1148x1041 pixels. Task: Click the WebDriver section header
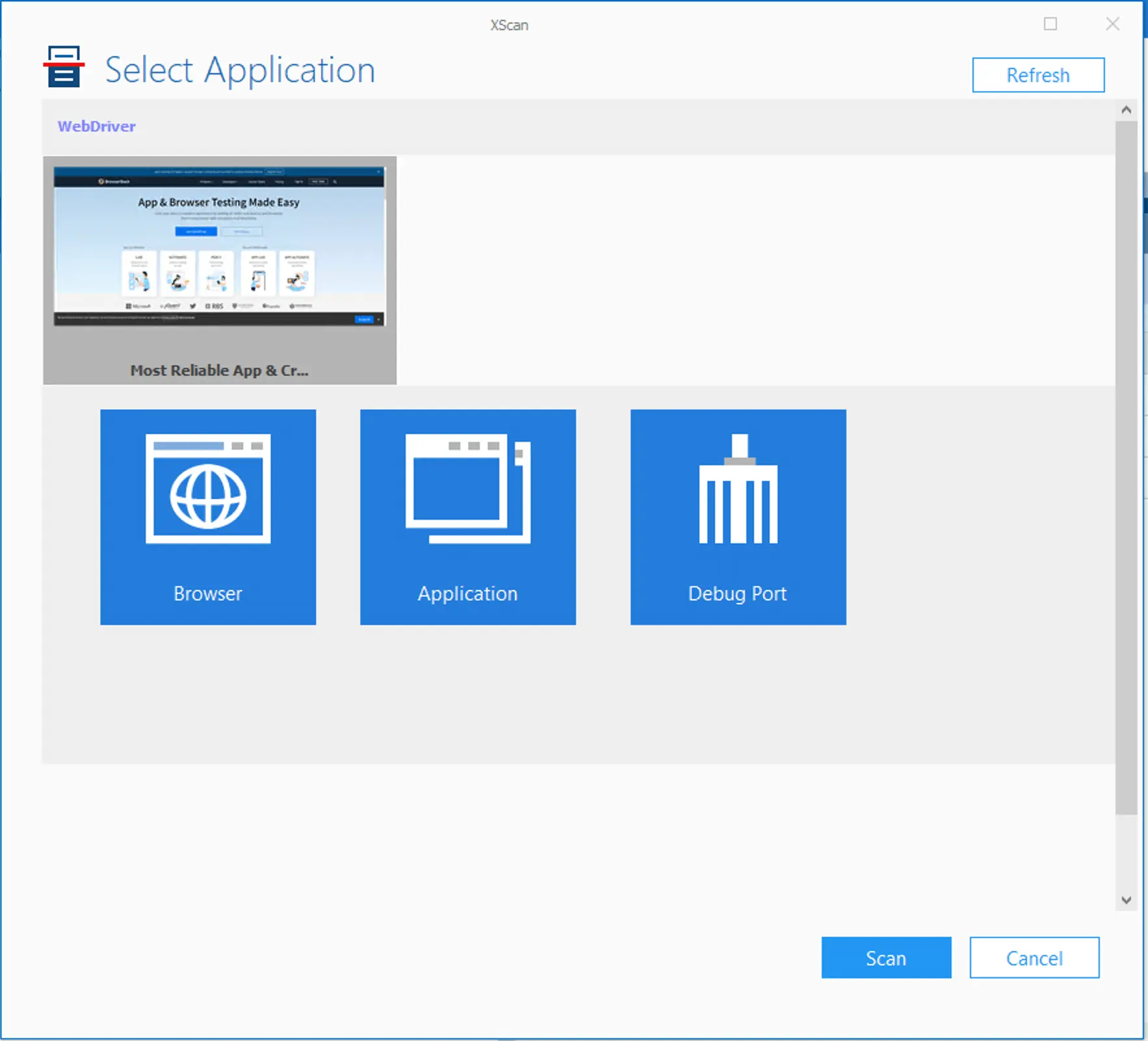pyautogui.click(x=96, y=126)
